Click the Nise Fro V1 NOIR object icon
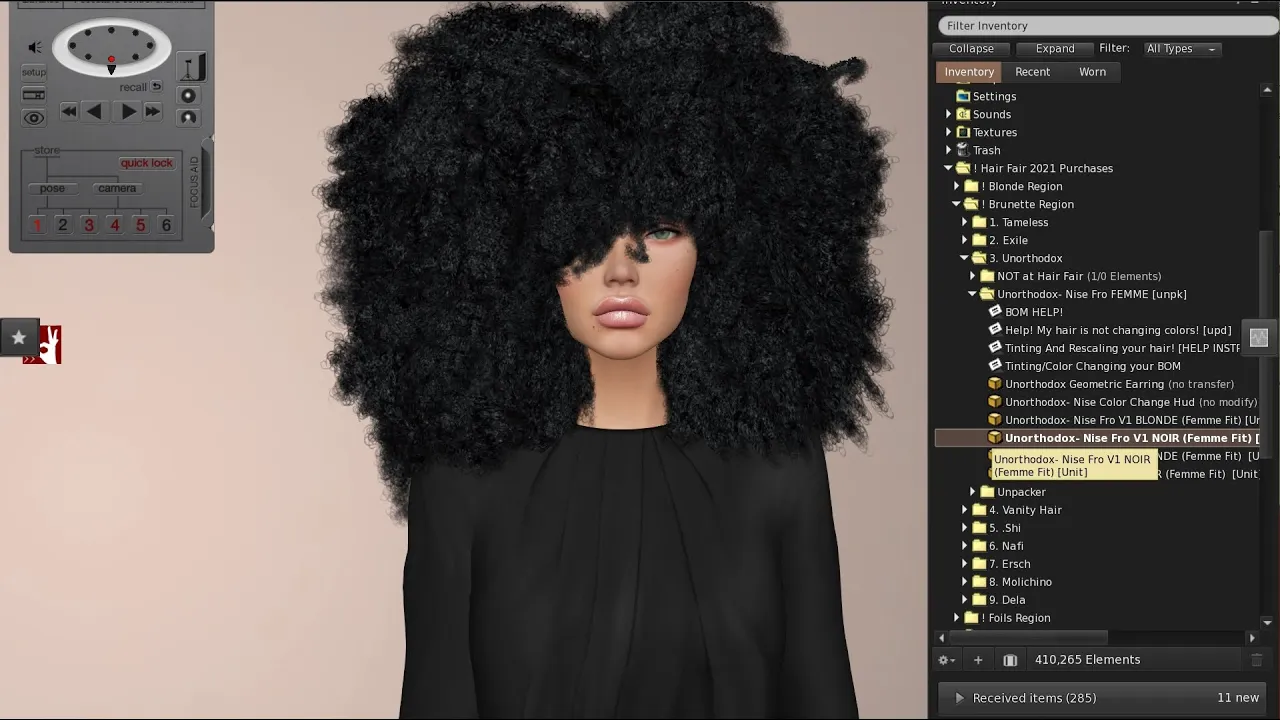Viewport: 1280px width, 720px height. pos(995,438)
